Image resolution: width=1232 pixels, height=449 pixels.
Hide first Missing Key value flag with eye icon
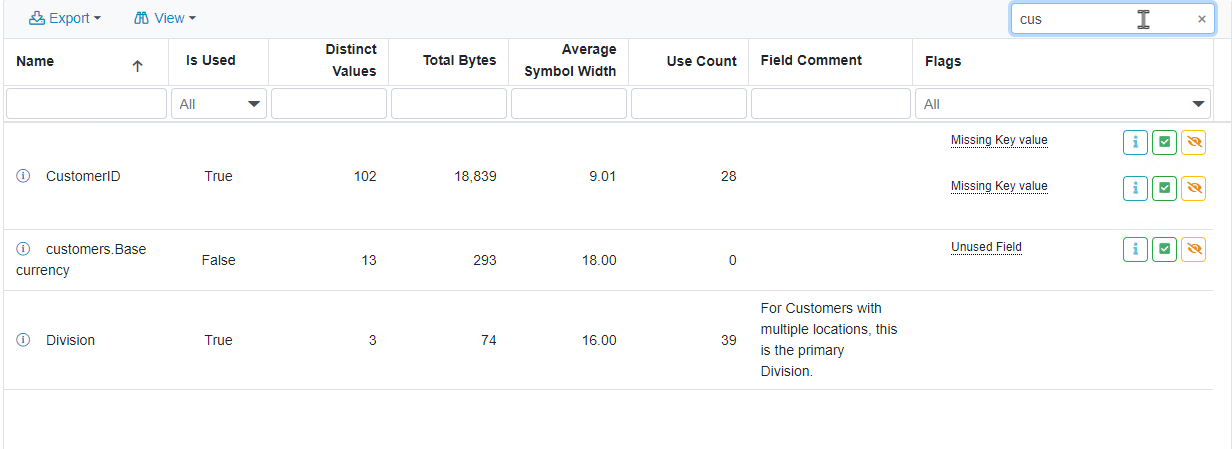click(x=1193, y=143)
